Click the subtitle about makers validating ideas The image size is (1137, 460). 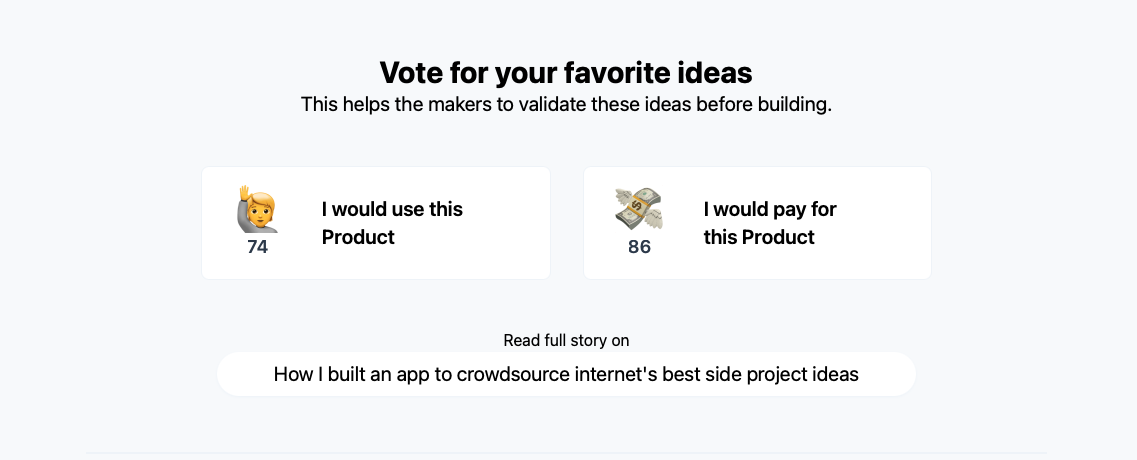(566, 104)
